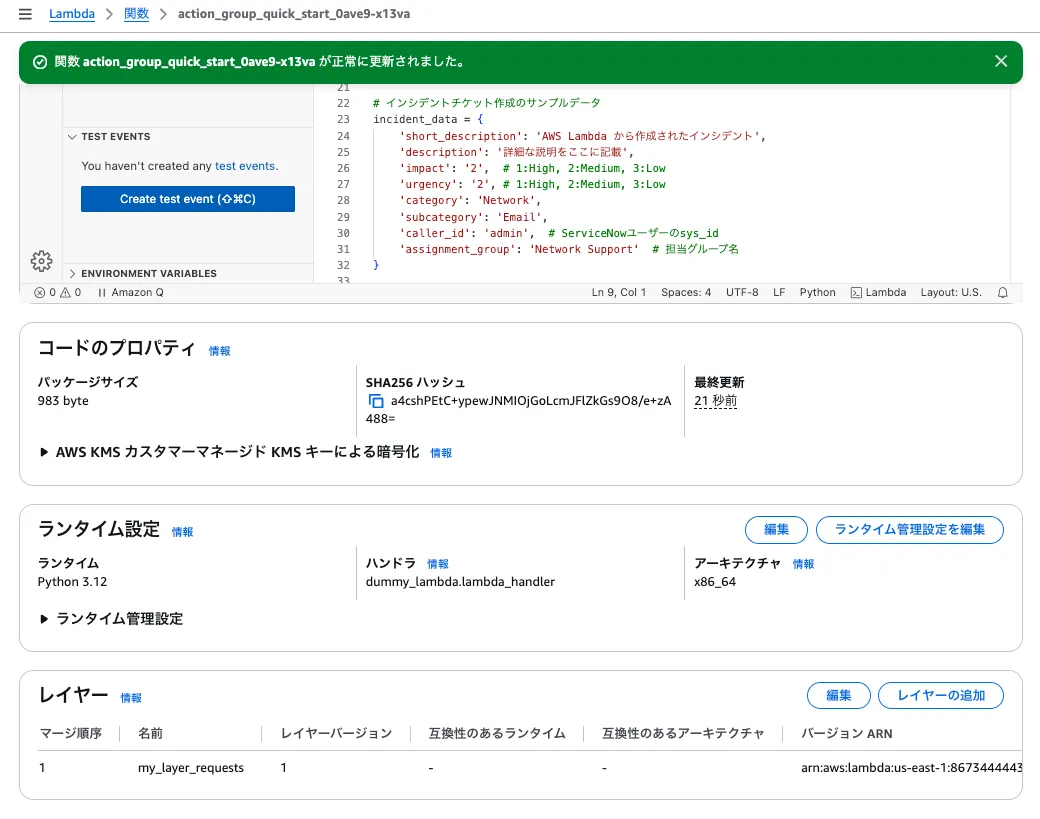Click 名前 column header in layers table

point(151,733)
